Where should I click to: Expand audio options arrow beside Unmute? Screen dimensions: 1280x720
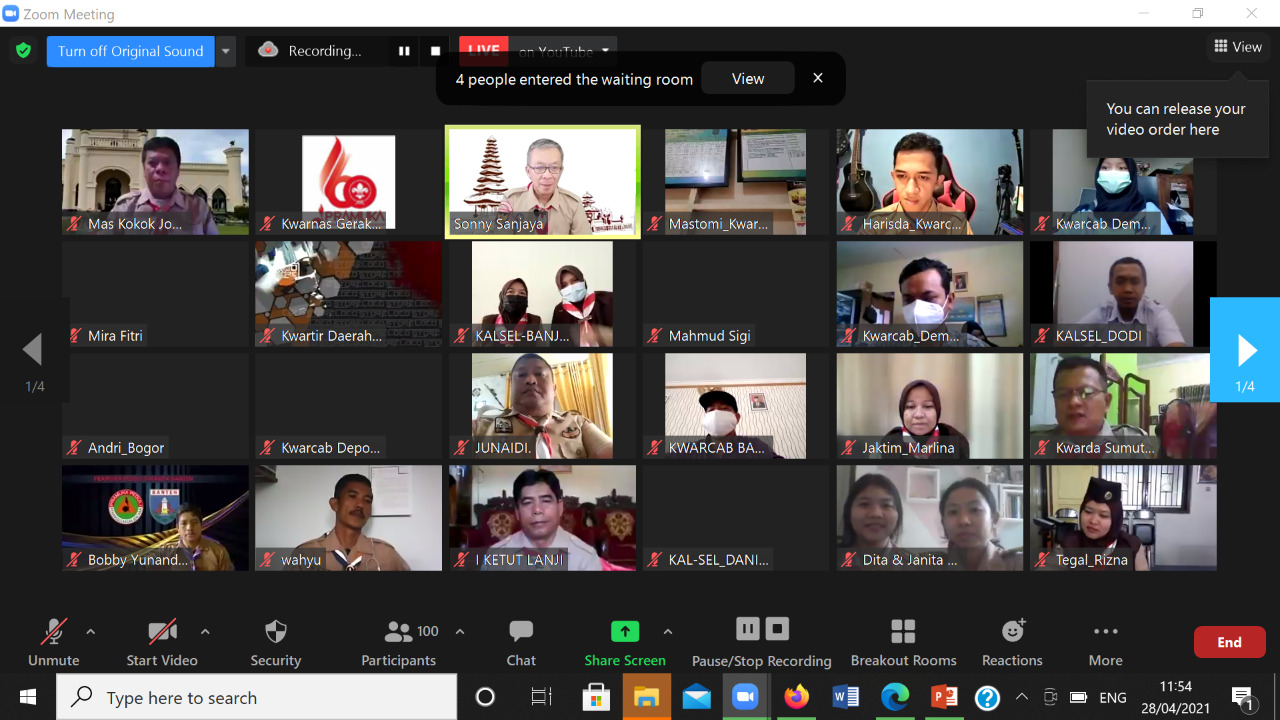(91, 632)
